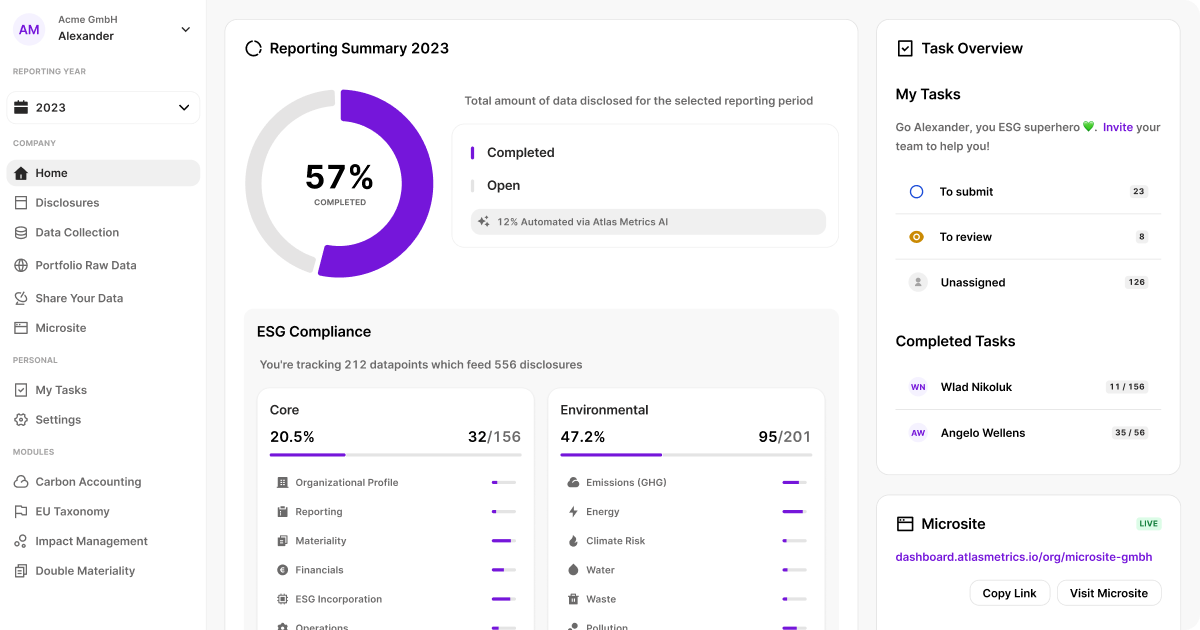Image resolution: width=1200 pixels, height=630 pixels.
Task: Click the Share Your Data icon
Action: click(21, 298)
